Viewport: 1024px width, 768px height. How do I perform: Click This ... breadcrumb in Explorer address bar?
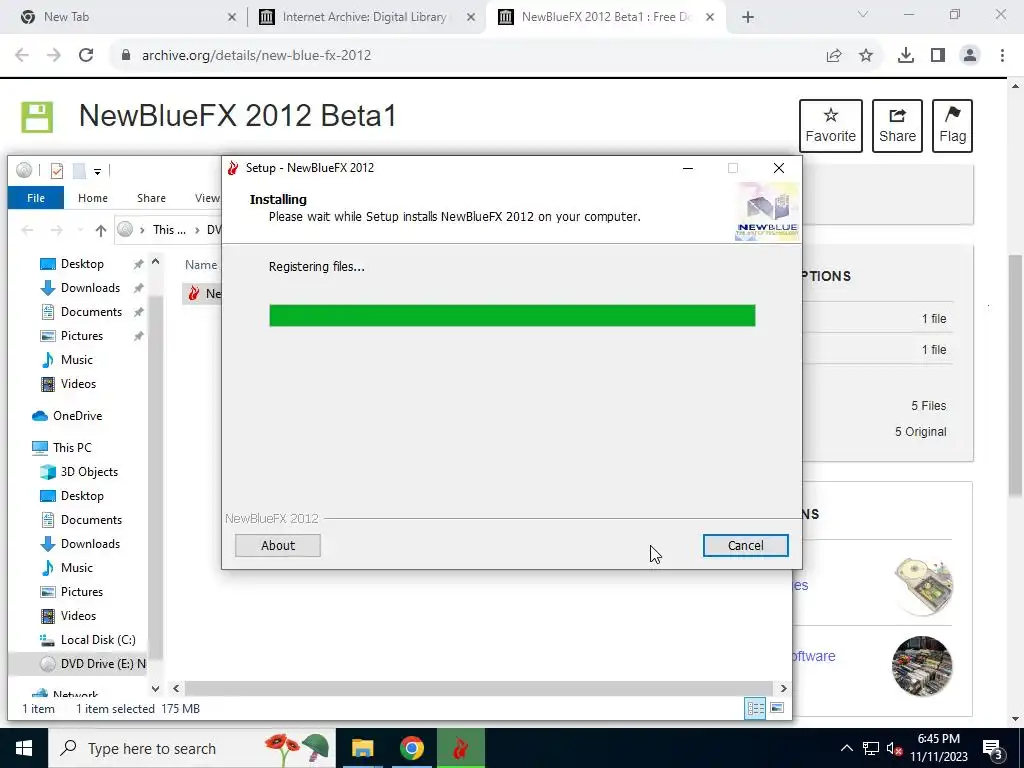pos(169,230)
